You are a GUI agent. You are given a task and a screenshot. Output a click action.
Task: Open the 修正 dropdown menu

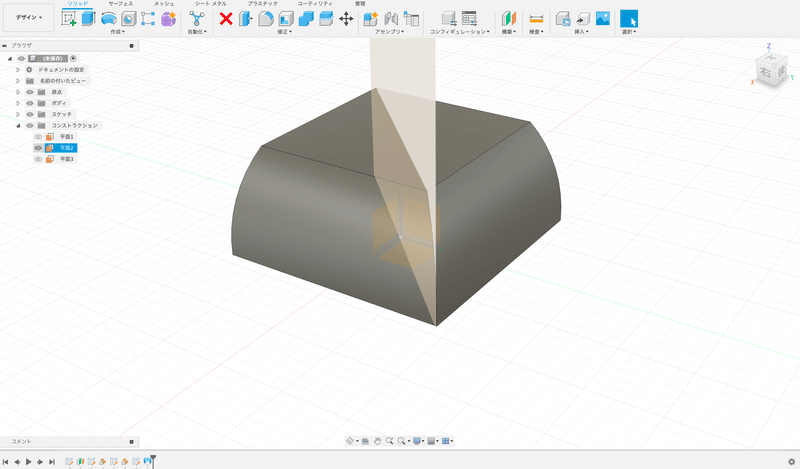[x=285, y=32]
